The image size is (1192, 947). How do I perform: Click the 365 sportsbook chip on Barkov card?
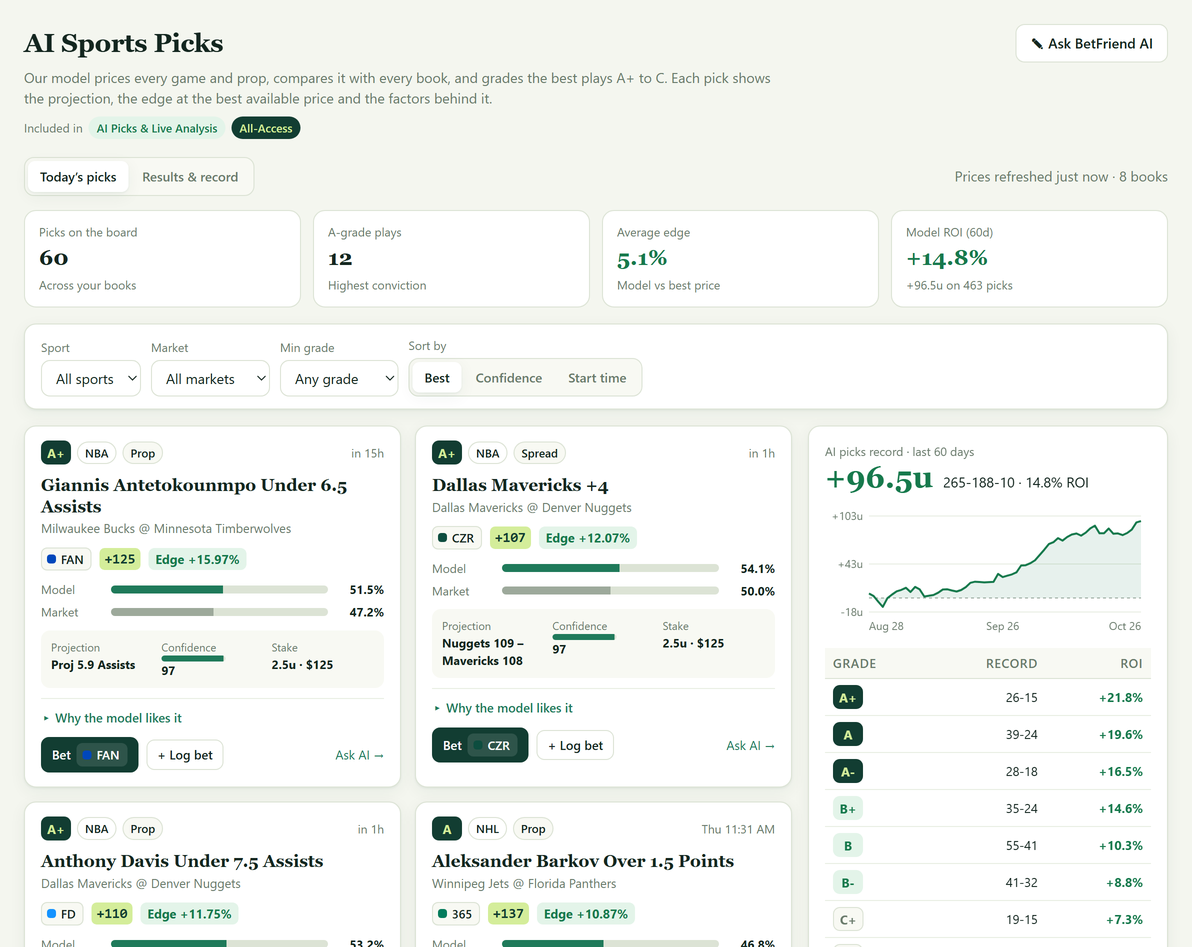[x=455, y=914]
